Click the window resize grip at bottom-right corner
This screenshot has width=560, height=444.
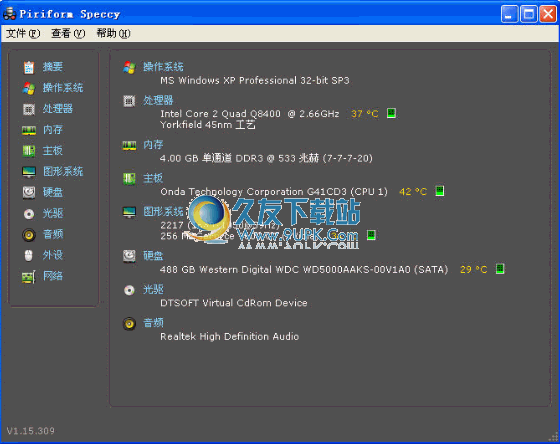click(x=554, y=437)
